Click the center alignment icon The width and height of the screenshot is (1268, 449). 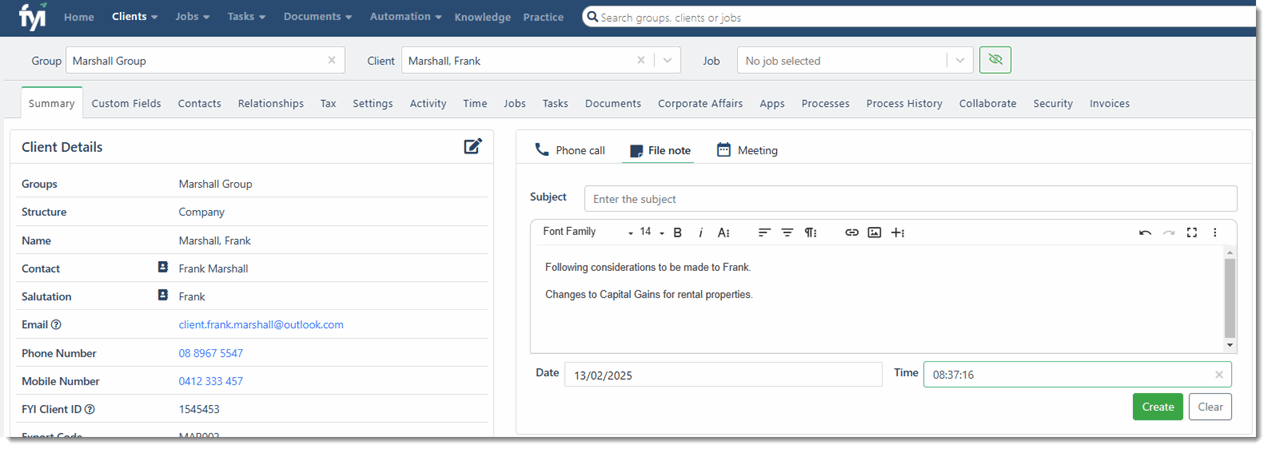787,232
